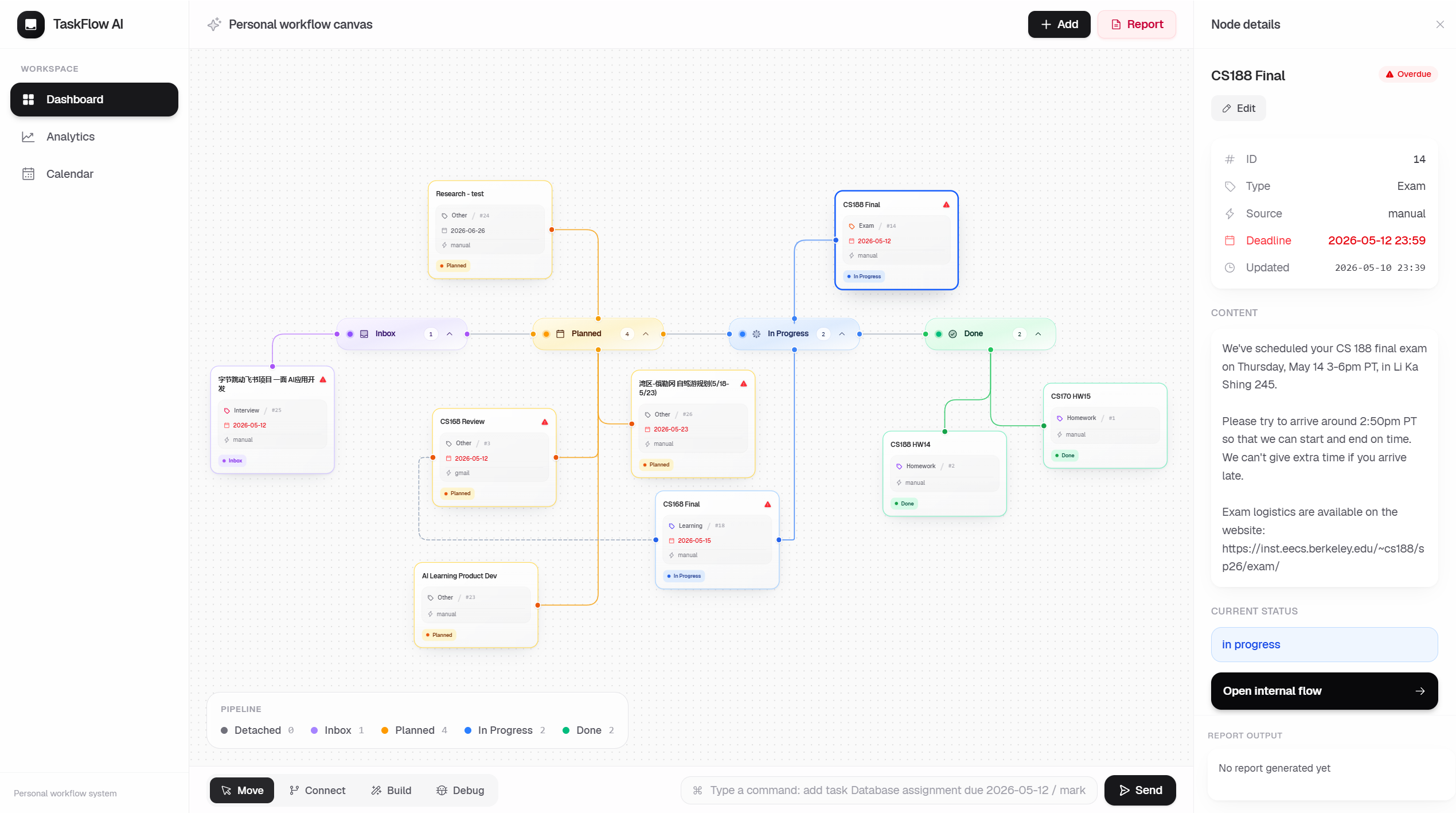1456x813 pixels.
Task: Collapse the Planned stage node
Action: [x=646, y=334]
